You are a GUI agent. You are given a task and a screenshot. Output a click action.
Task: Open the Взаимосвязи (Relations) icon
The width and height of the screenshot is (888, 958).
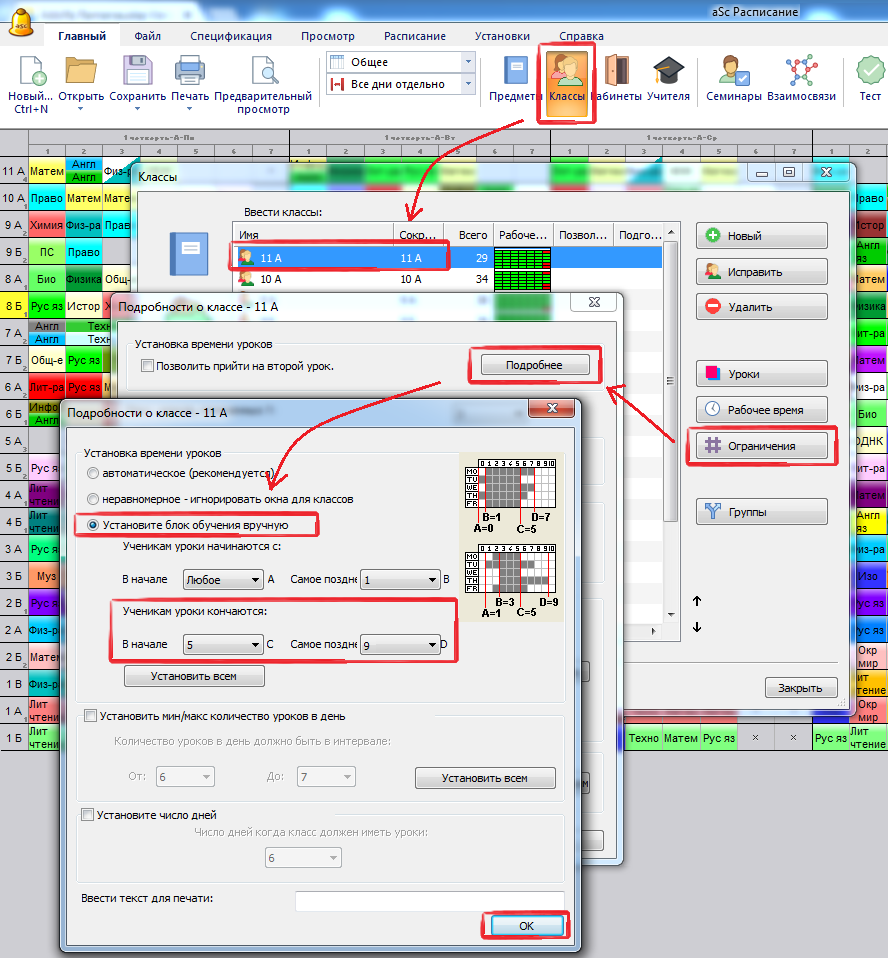pos(800,72)
